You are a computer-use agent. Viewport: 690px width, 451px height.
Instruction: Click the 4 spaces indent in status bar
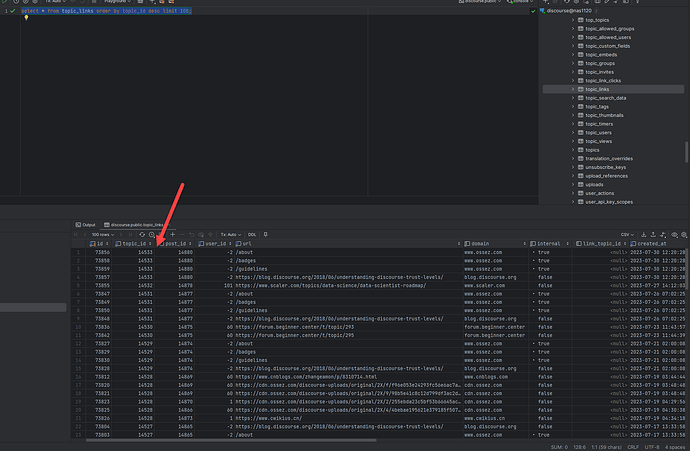675,447
